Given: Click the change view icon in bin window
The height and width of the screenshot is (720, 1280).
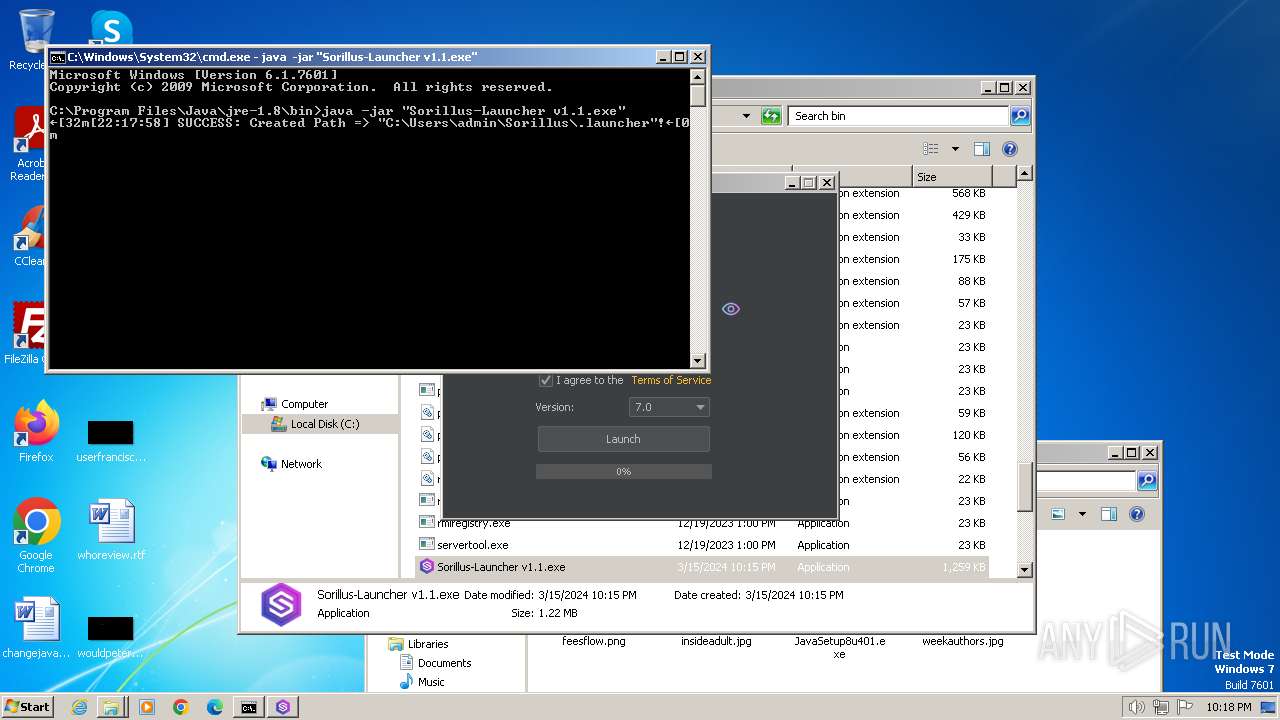Looking at the screenshot, I should click(931, 149).
